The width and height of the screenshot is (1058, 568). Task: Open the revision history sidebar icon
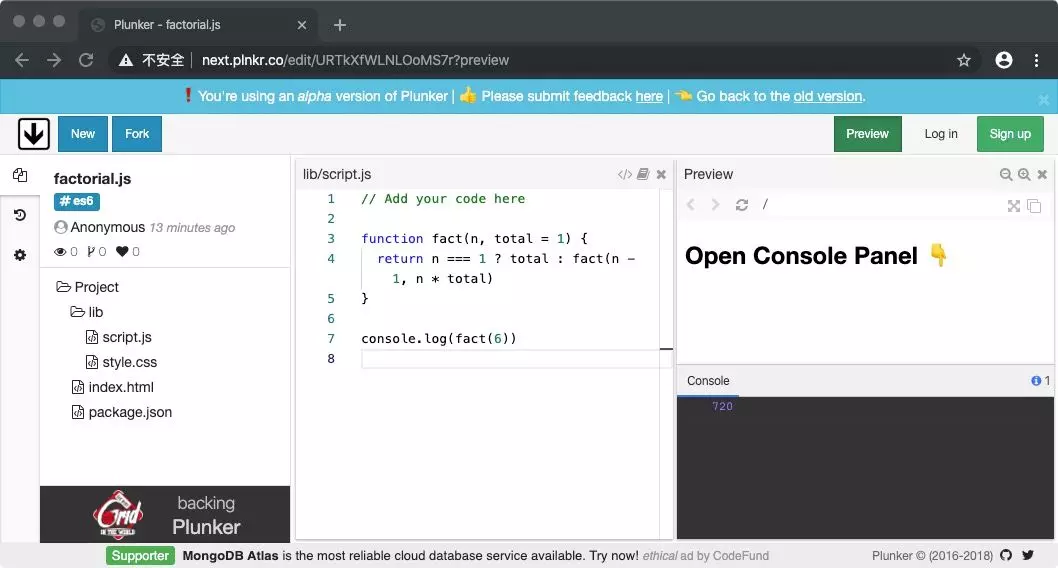point(20,215)
